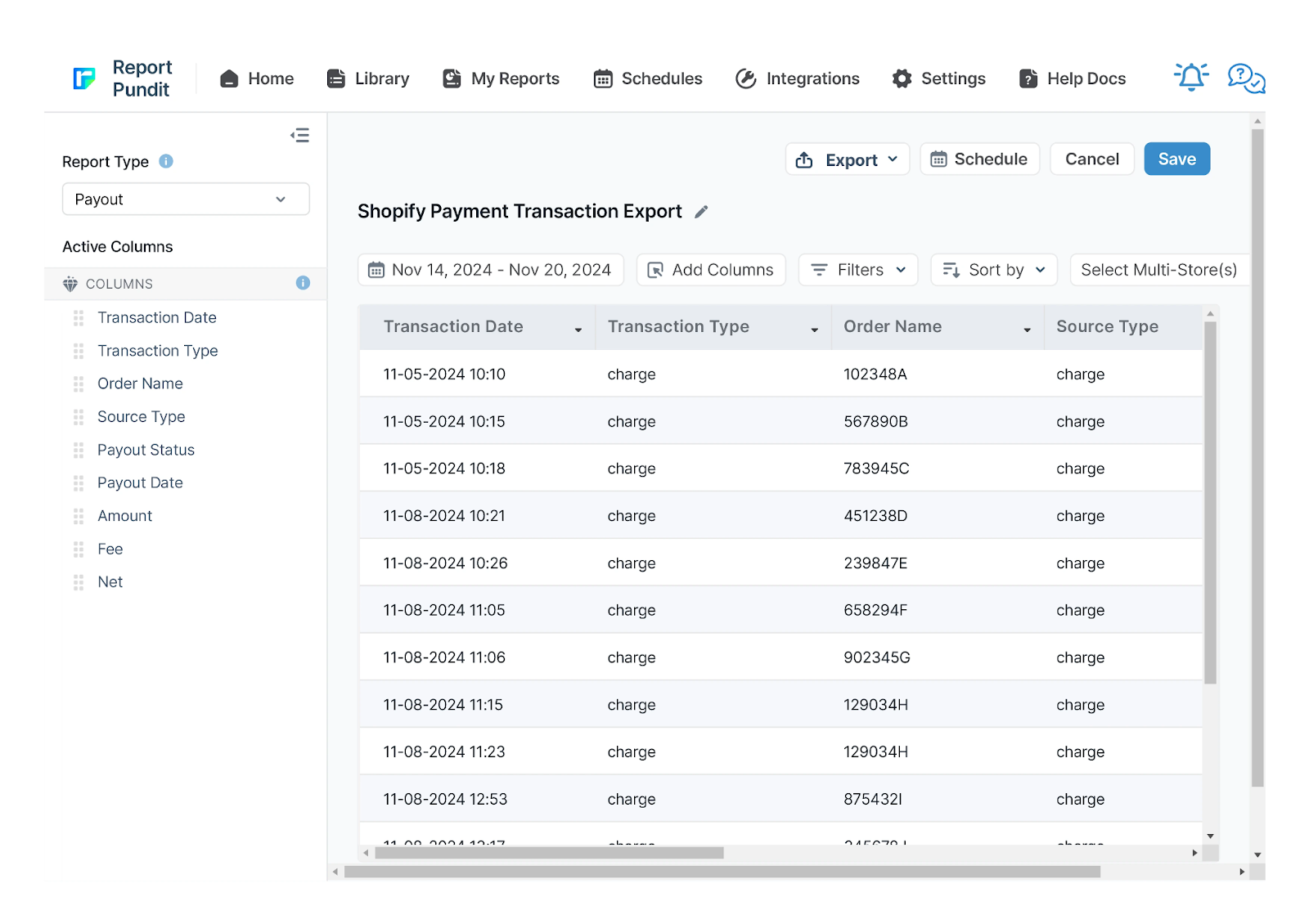Screen dimensions: 1309x924
Task: Click the Source Type column header
Action: pyautogui.click(x=1123, y=327)
